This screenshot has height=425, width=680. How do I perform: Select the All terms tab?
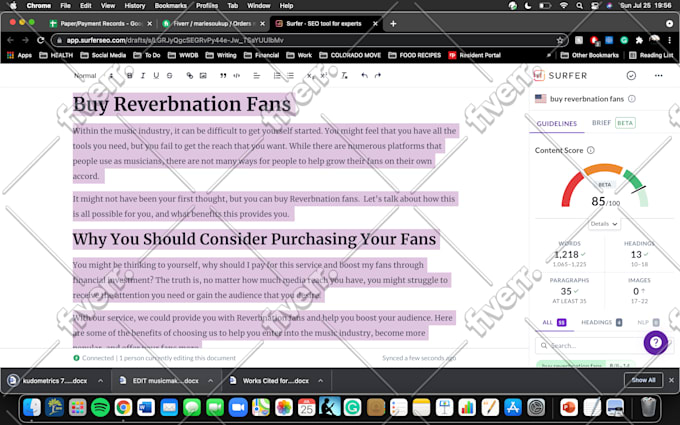coord(554,322)
